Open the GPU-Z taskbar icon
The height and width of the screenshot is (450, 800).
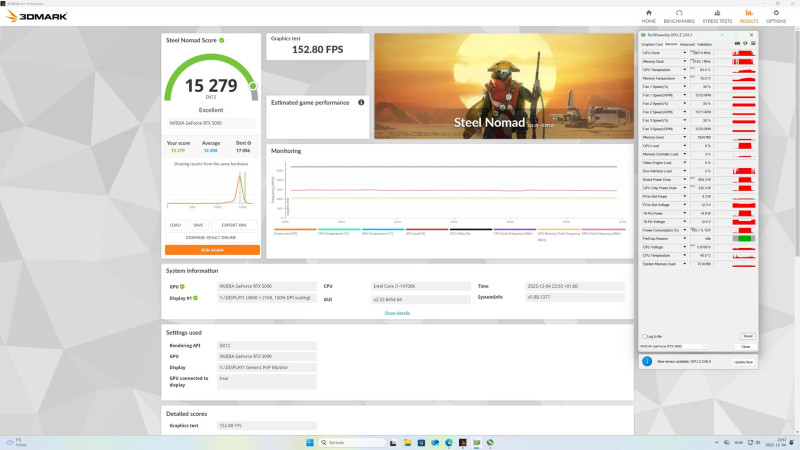477,442
